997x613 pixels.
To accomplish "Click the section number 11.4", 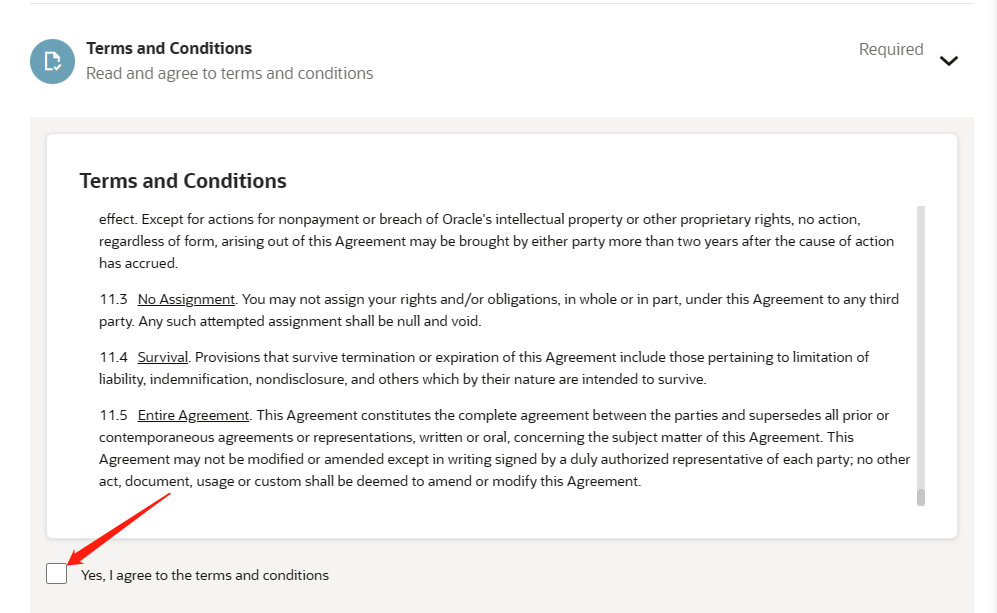I will coord(113,357).
